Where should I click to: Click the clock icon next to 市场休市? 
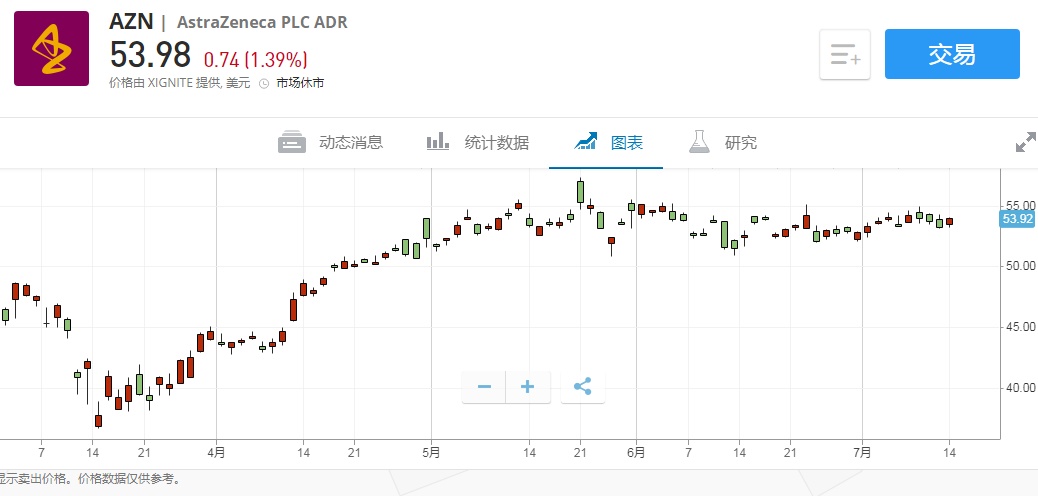264,83
